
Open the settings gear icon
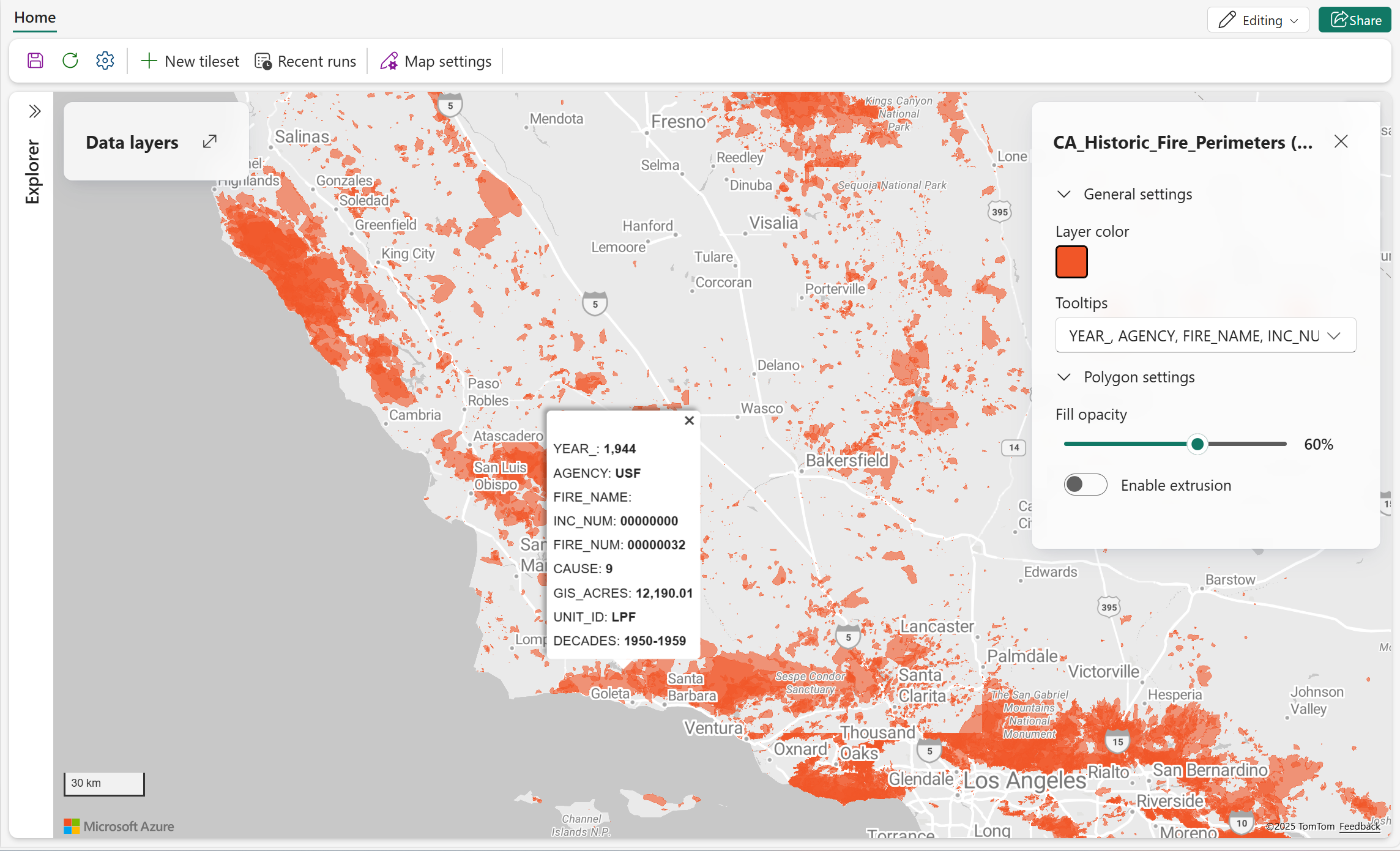105,61
